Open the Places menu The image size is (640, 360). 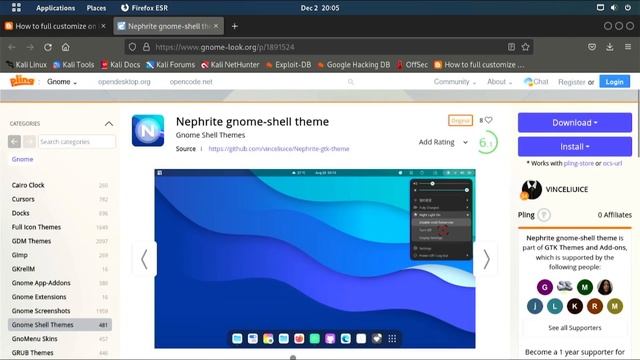coord(96,8)
